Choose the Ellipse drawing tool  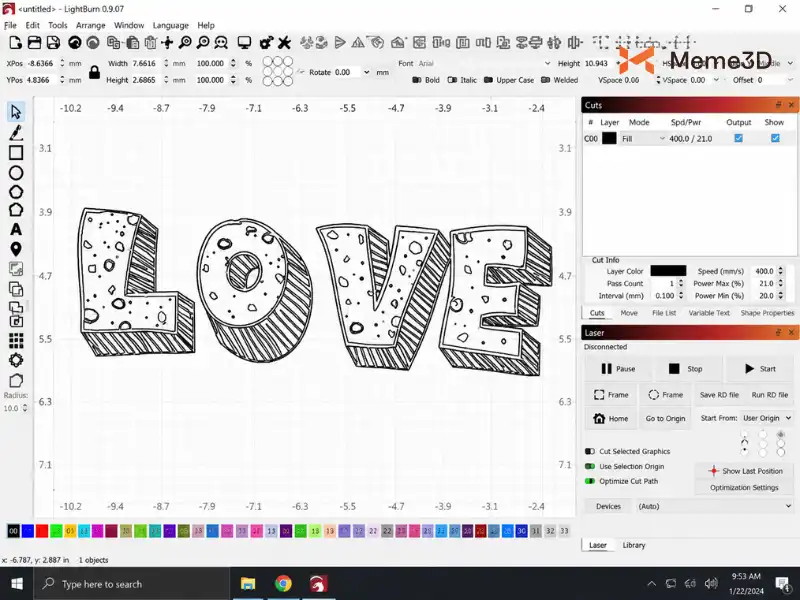tap(16, 173)
